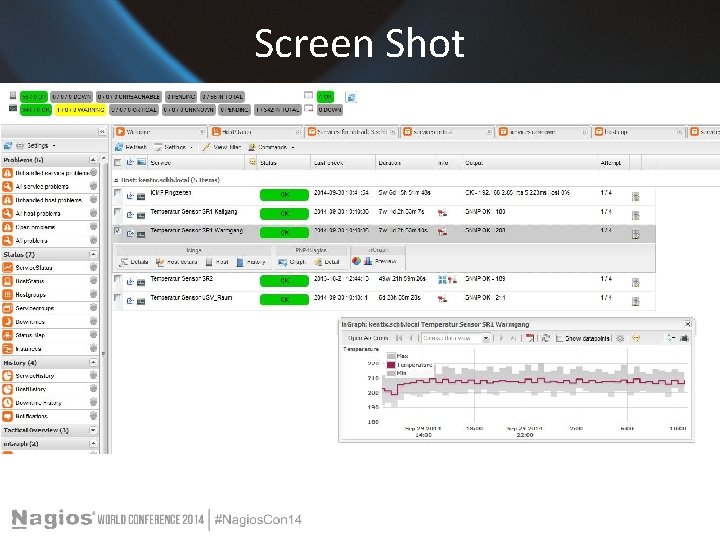Click the yellow WARNING status counter
Screen dimensions: 720x540
pyautogui.click(x=80, y=110)
